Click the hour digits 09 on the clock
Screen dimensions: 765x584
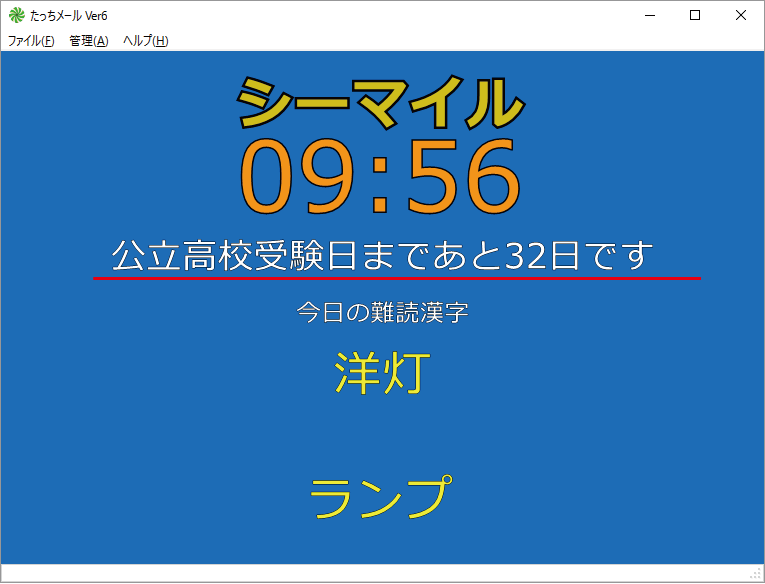[299, 178]
